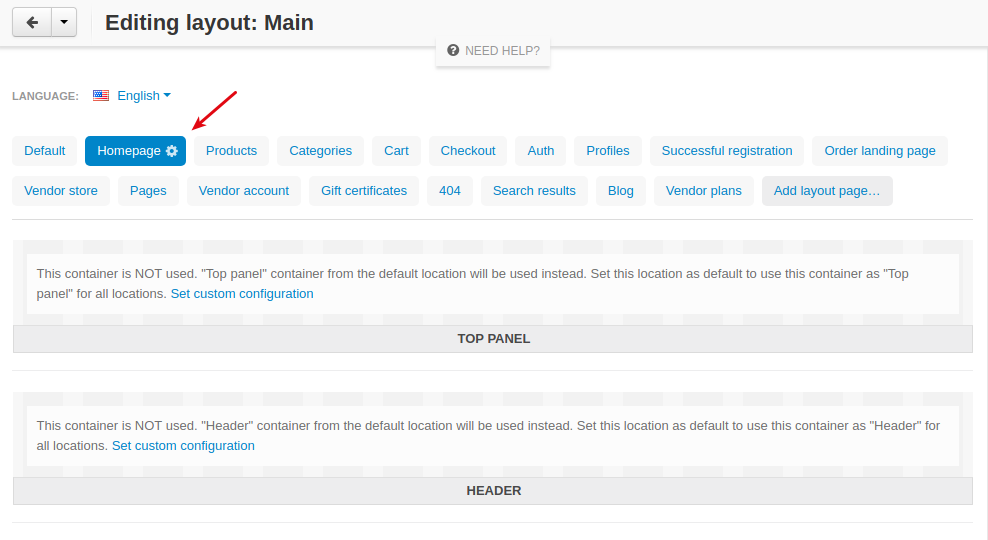Image resolution: width=988 pixels, height=540 pixels.
Task: Open the Blog layout tab
Action: point(621,191)
